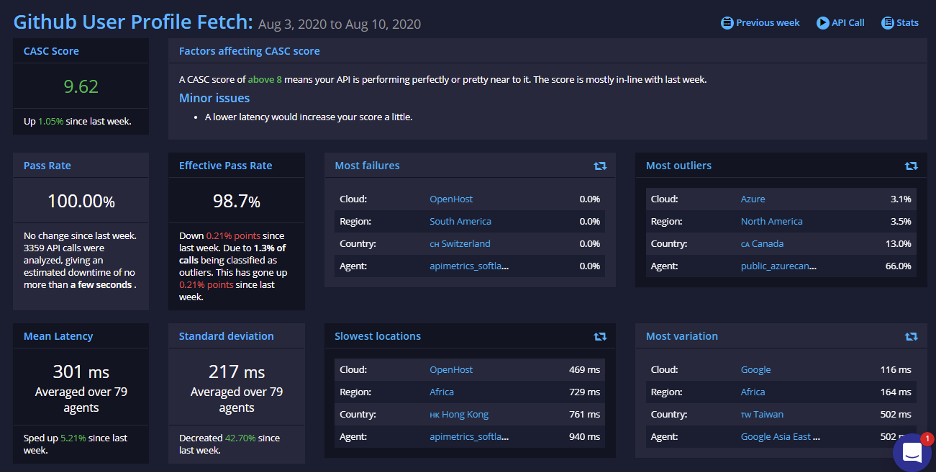Open OpenHost in Most failures
936x472 pixels.
451,199
